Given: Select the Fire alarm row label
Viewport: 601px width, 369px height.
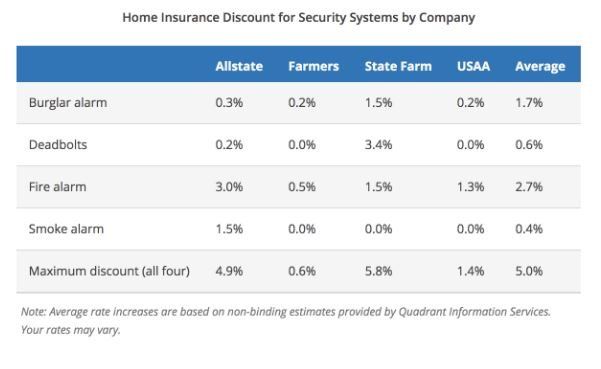Looking at the screenshot, I should point(57,187).
